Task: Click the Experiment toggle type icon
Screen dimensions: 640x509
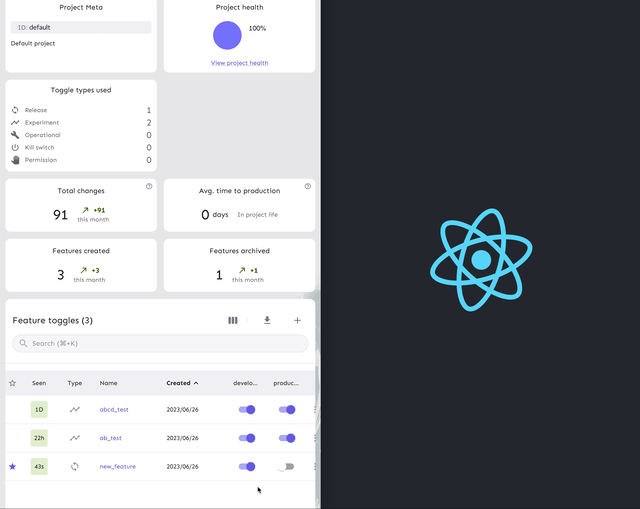Action: (15, 122)
